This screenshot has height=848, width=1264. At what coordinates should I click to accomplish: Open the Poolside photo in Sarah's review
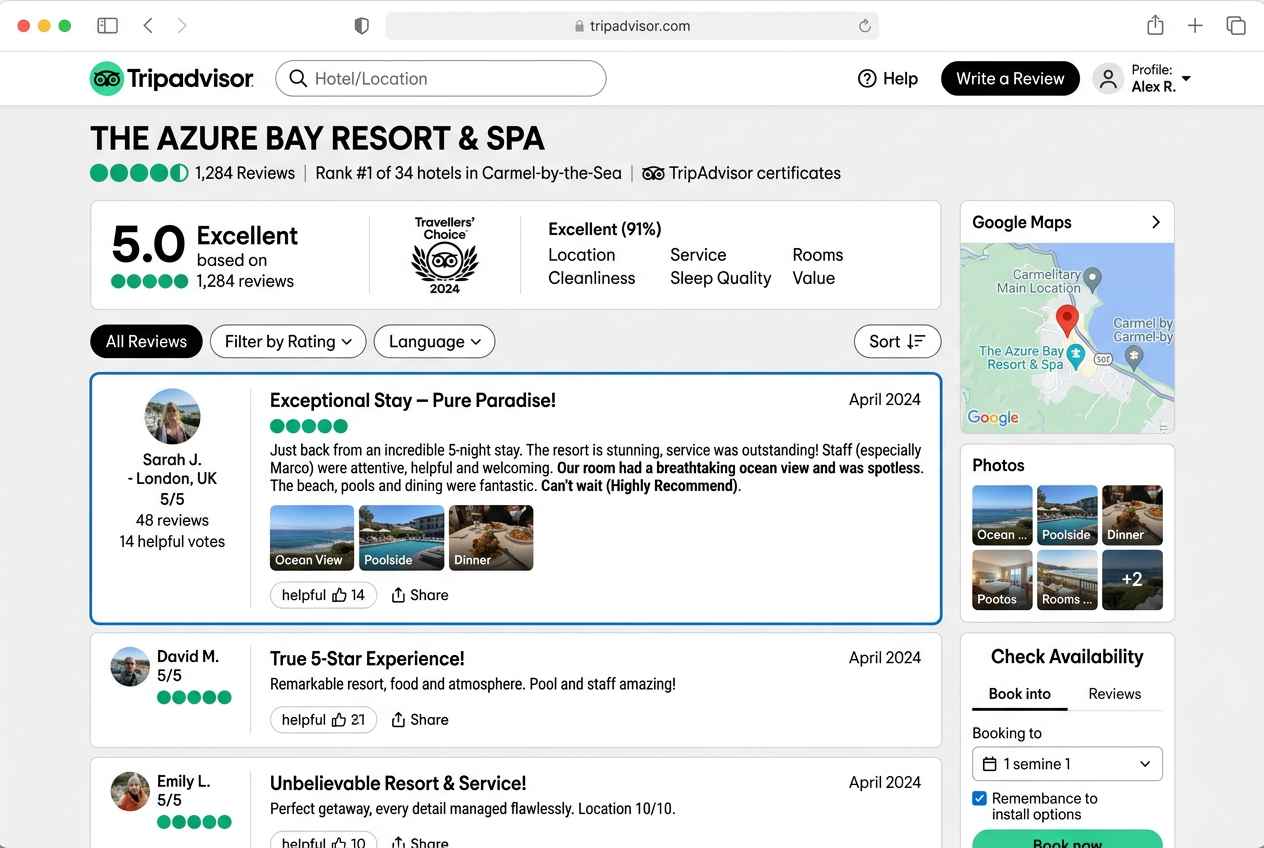[402, 538]
